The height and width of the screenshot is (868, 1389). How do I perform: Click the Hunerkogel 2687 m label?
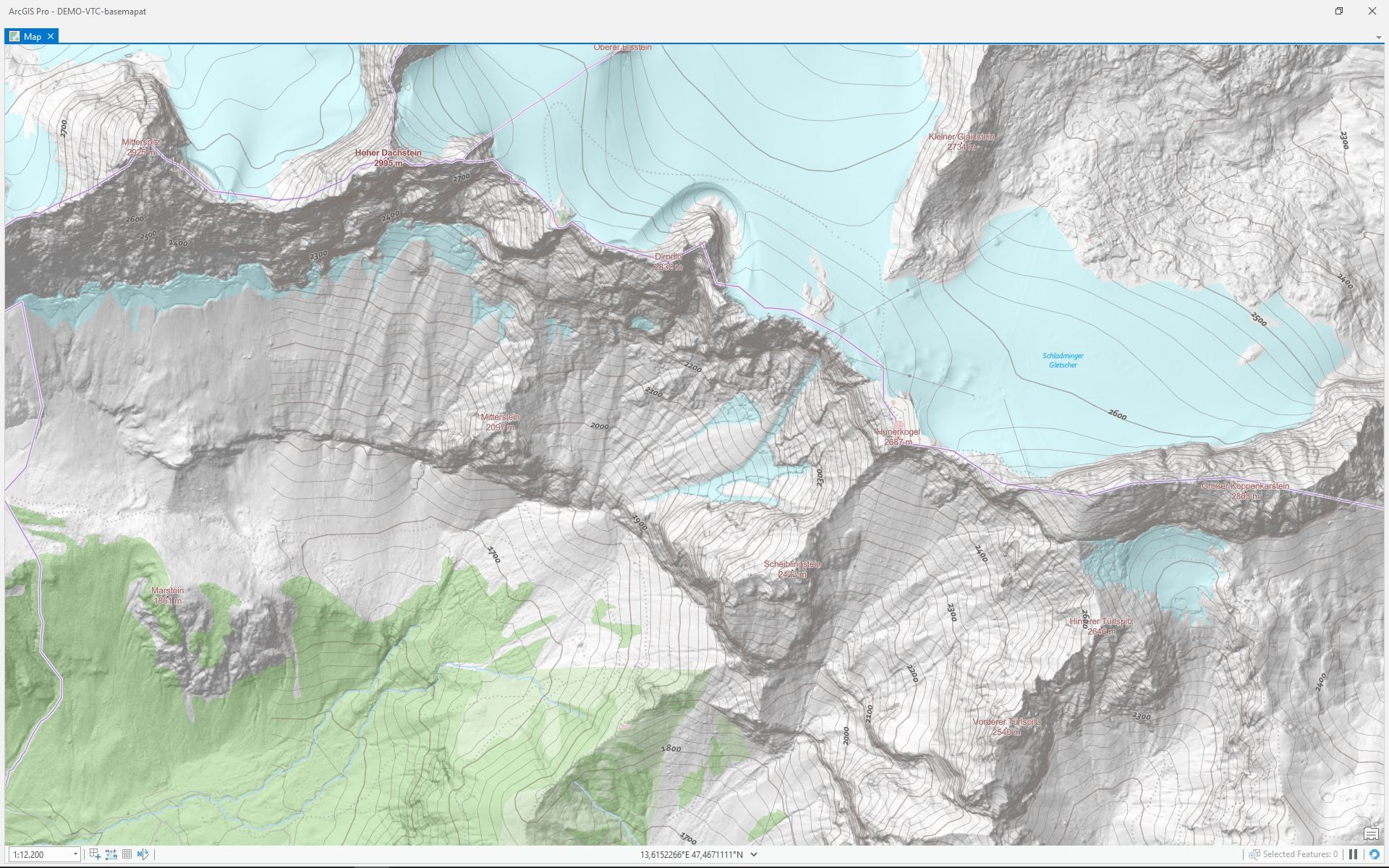pos(899,436)
